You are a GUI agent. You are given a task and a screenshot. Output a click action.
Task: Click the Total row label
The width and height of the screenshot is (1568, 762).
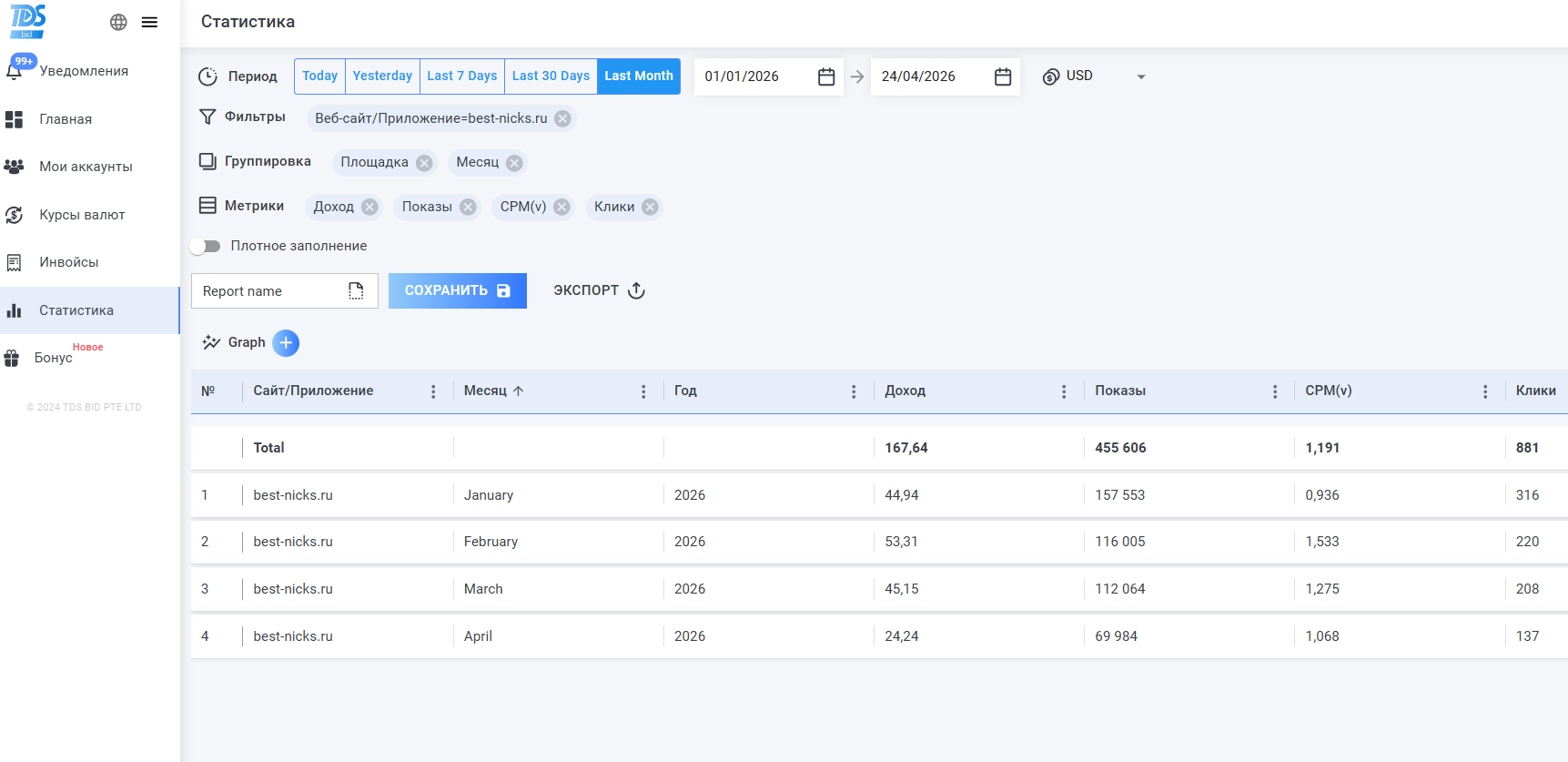click(x=268, y=448)
